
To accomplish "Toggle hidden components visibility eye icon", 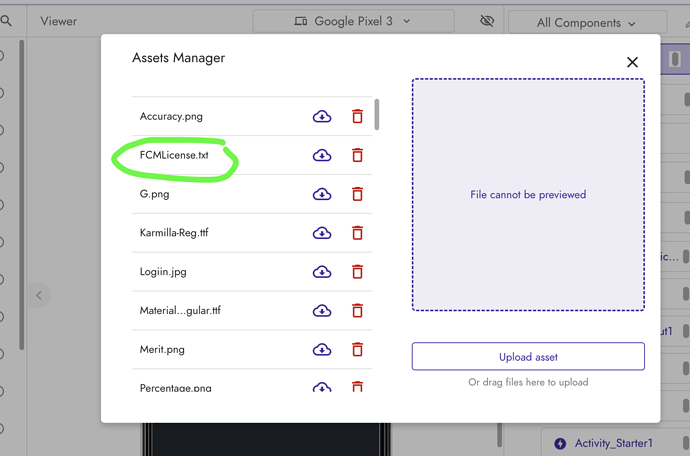I will click(x=487, y=21).
